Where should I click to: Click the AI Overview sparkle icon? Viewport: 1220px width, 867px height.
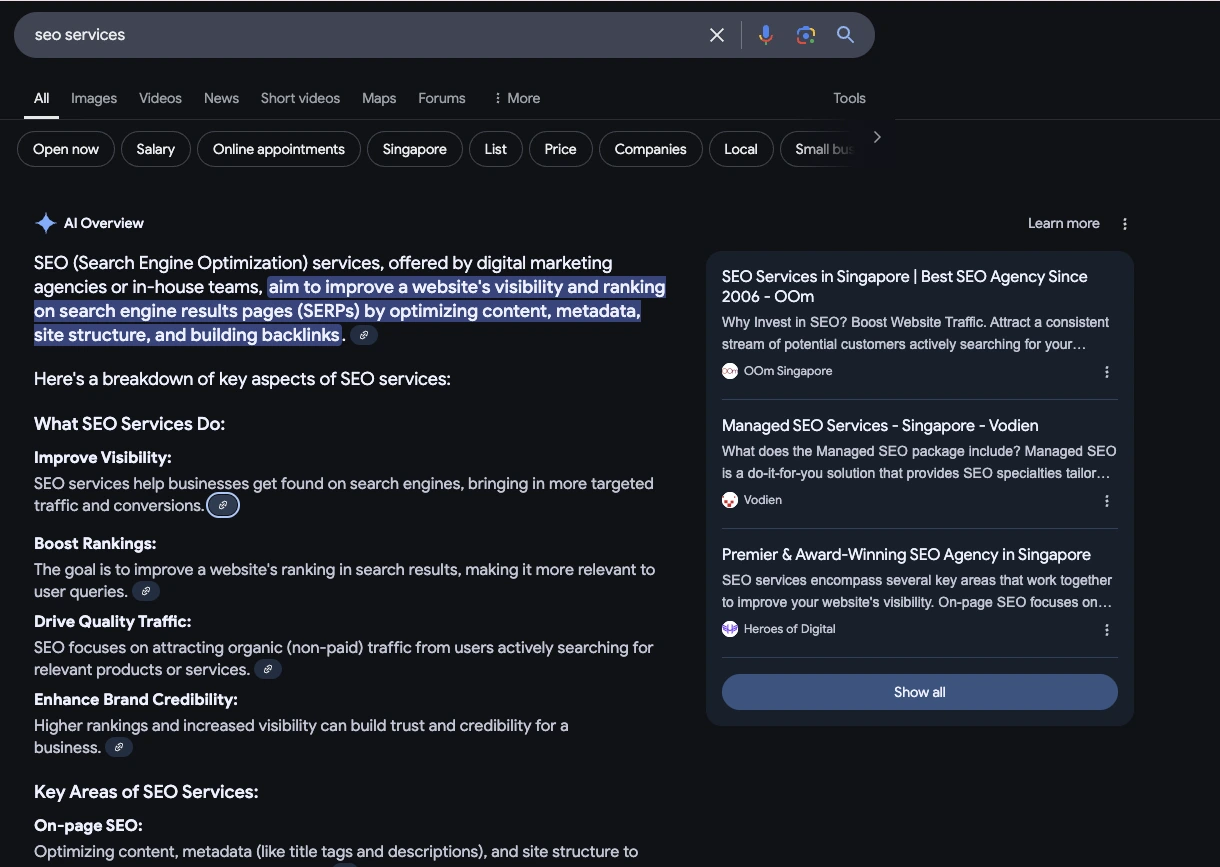point(45,223)
